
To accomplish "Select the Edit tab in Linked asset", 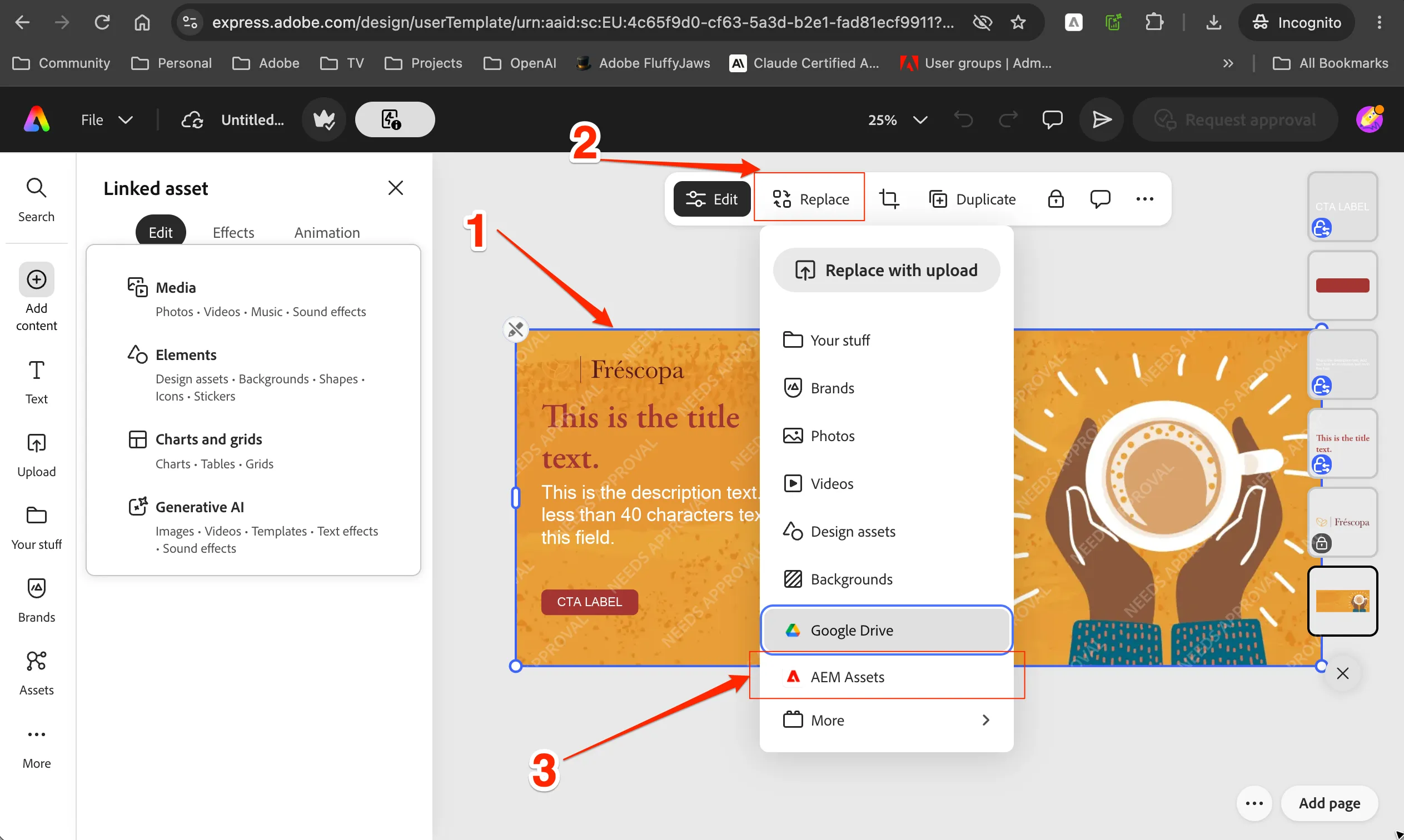I will 160,232.
